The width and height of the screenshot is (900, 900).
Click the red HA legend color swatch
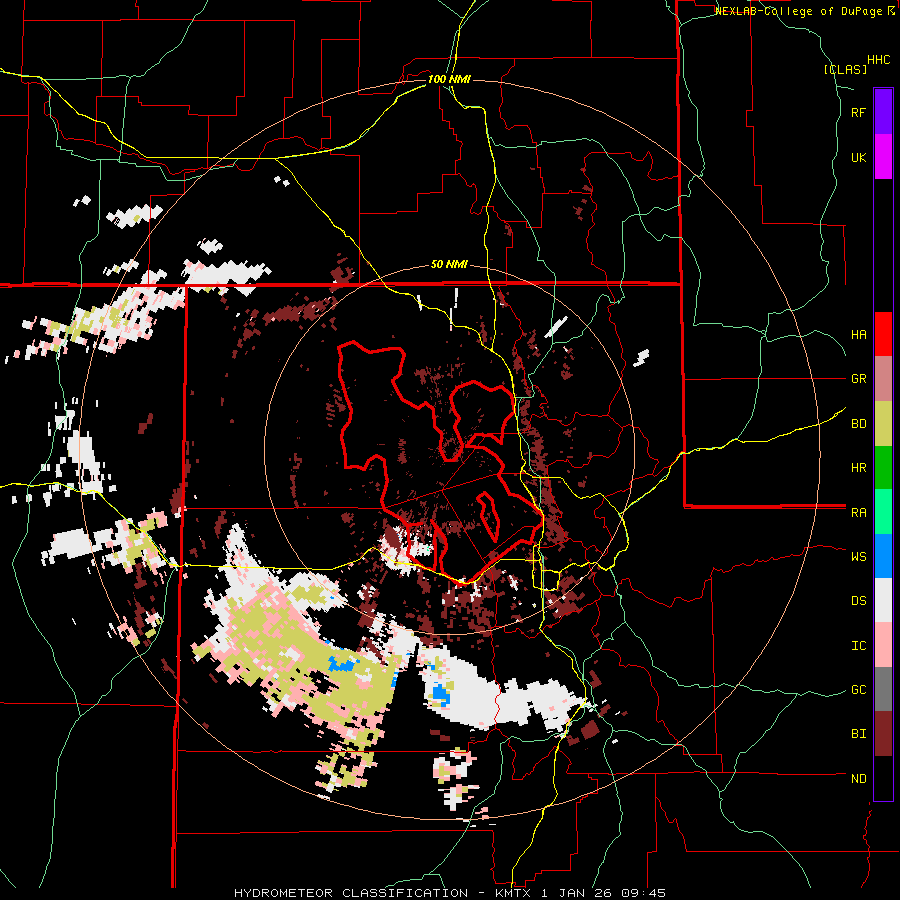(x=883, y=334)
